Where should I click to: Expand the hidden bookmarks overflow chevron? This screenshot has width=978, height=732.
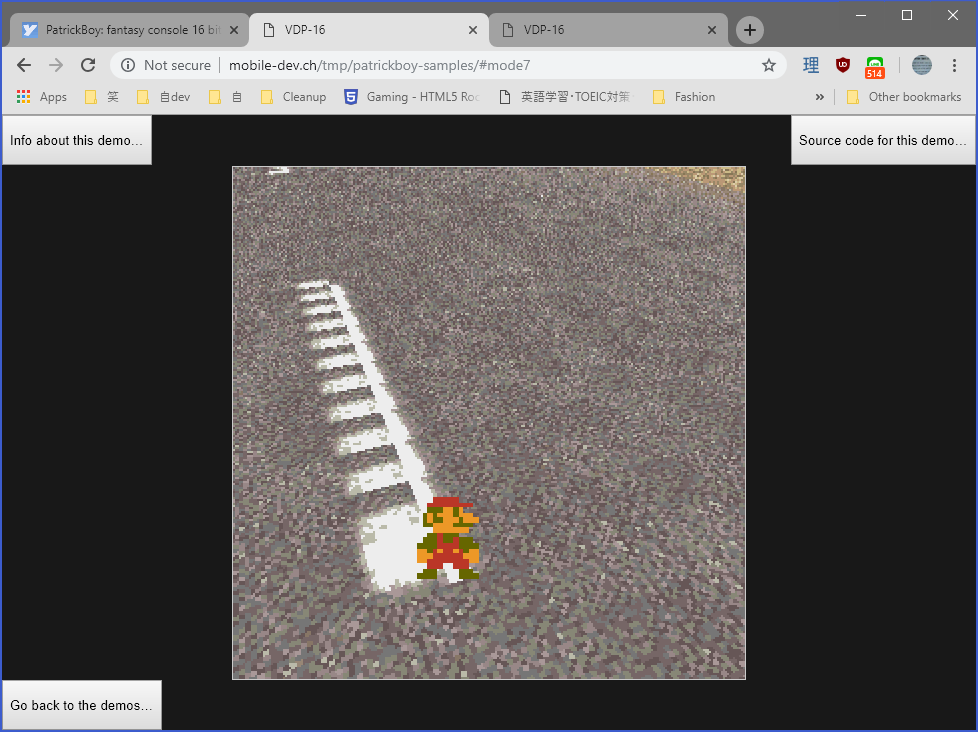pos(820,97)
